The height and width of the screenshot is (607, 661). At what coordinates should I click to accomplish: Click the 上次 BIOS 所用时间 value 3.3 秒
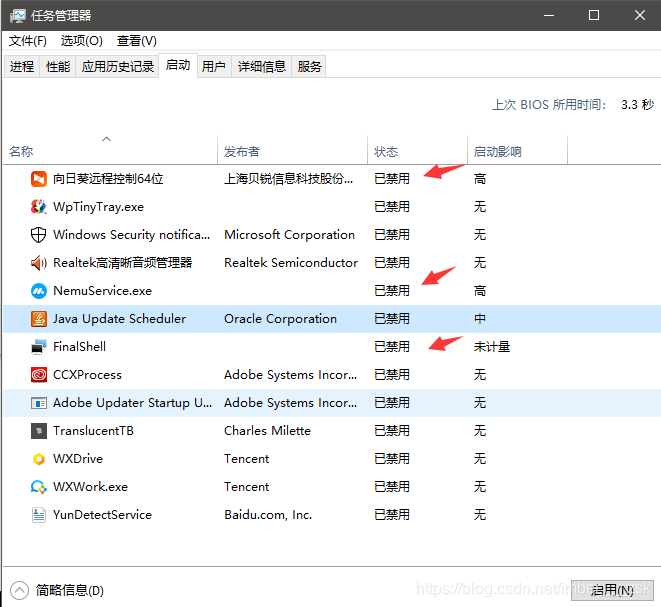(637, 105)
